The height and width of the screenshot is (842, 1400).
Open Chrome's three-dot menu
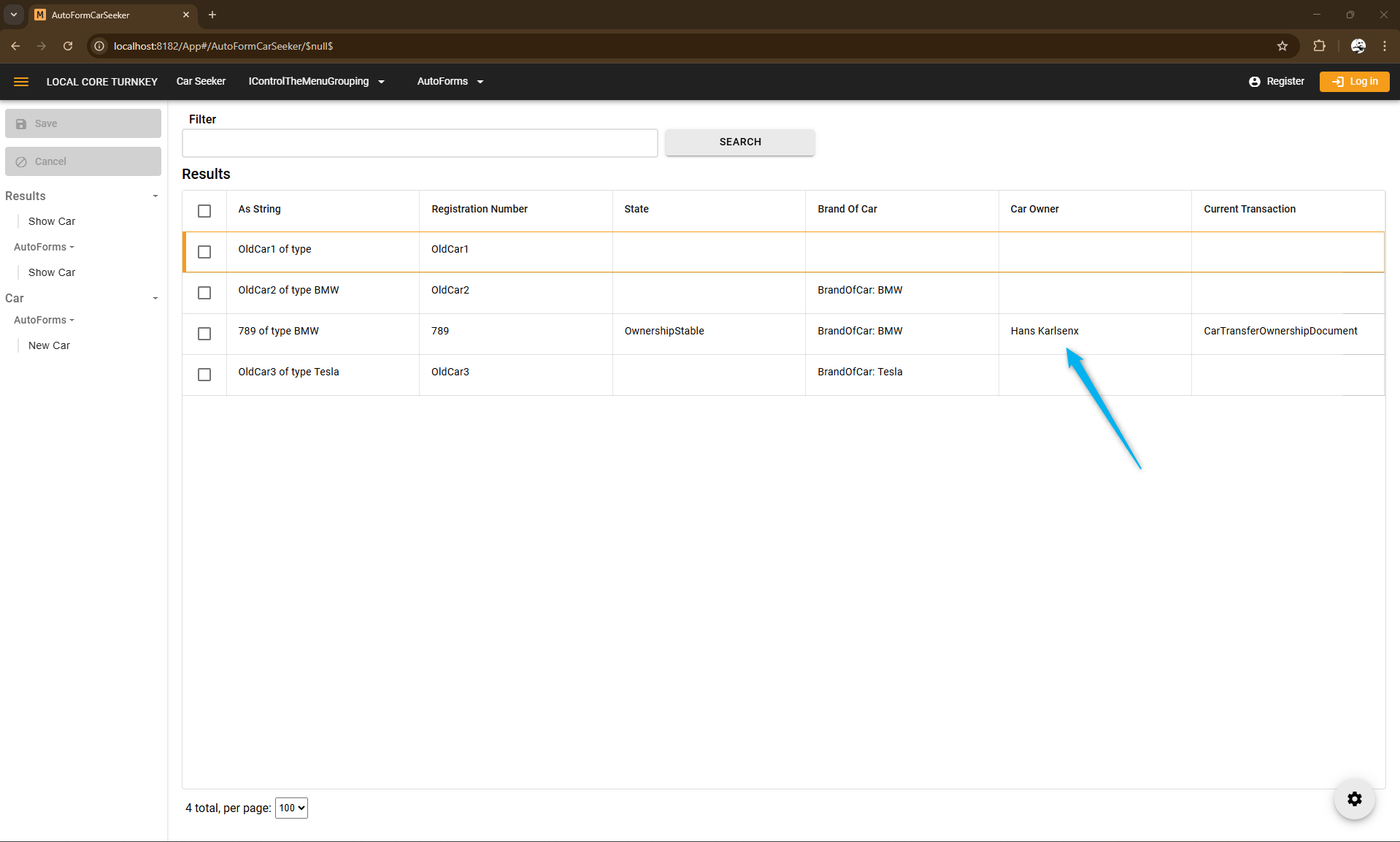(1385, 46)
